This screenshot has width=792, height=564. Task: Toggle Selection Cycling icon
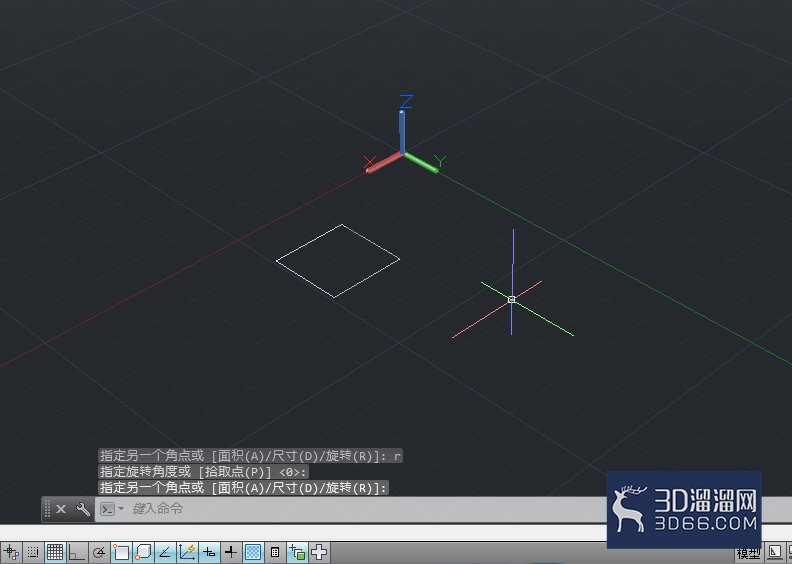tap(297, 552)
